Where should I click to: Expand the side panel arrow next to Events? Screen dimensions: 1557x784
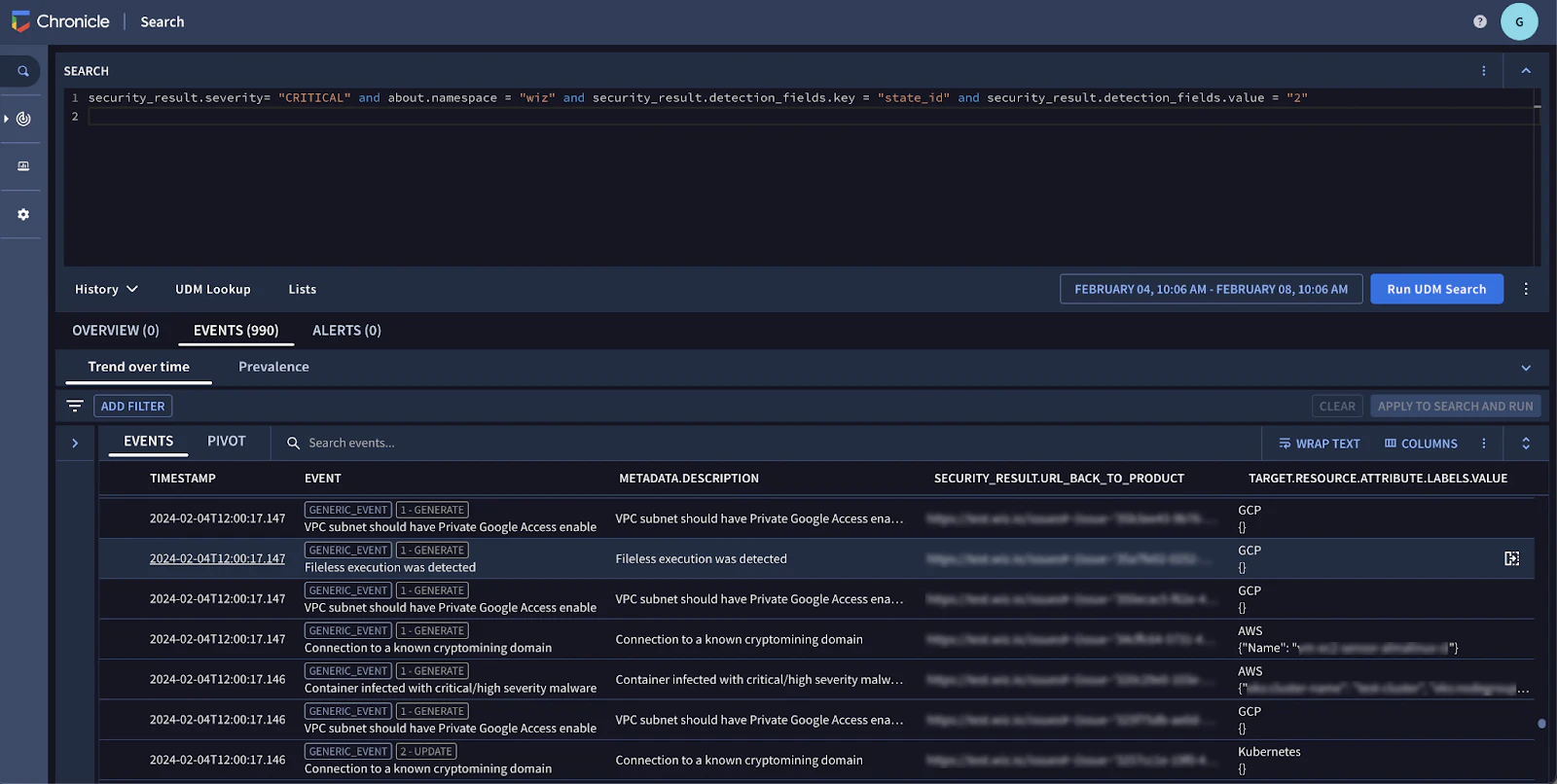75,444
